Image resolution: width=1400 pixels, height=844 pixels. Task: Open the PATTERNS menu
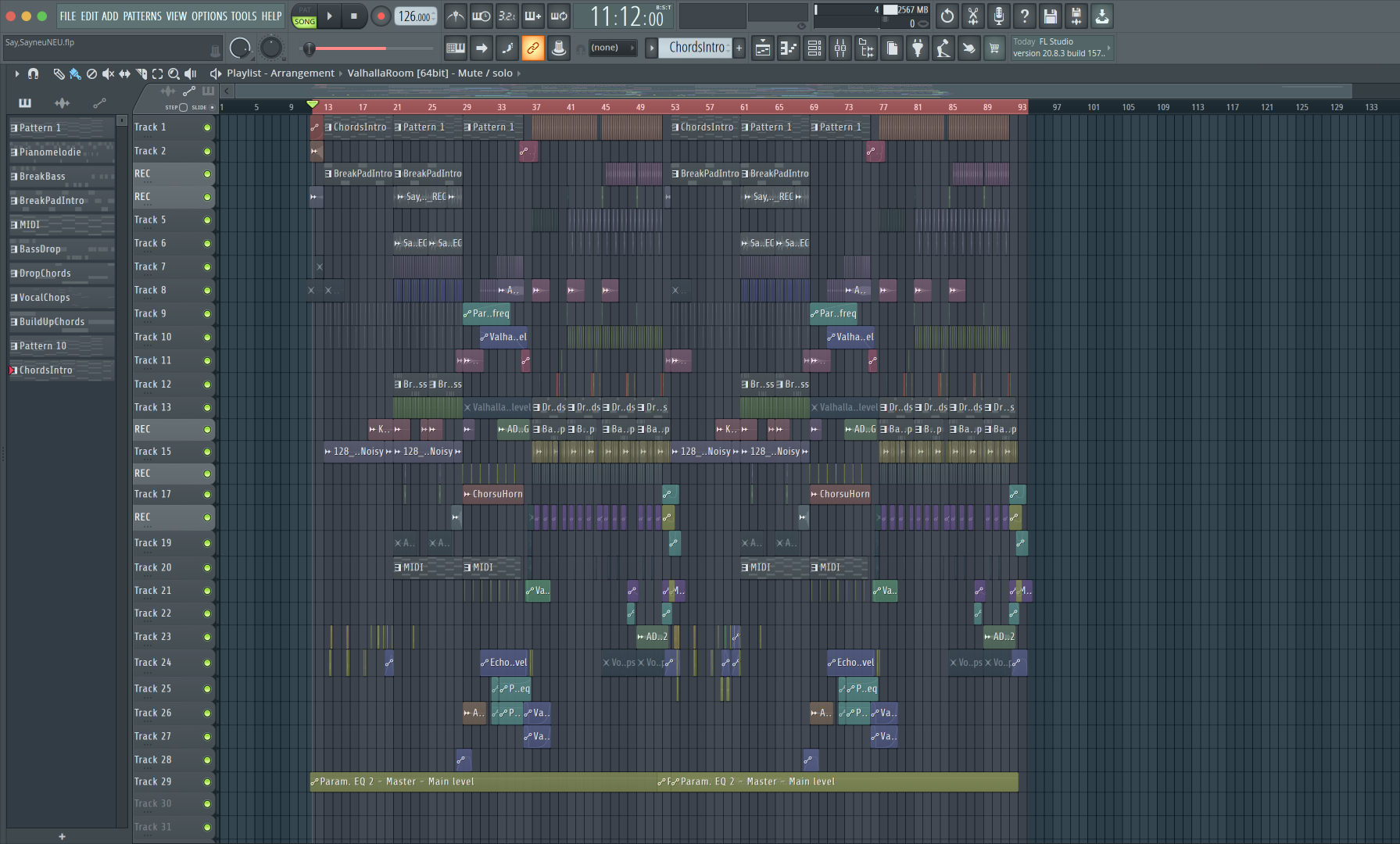point(142,16)
